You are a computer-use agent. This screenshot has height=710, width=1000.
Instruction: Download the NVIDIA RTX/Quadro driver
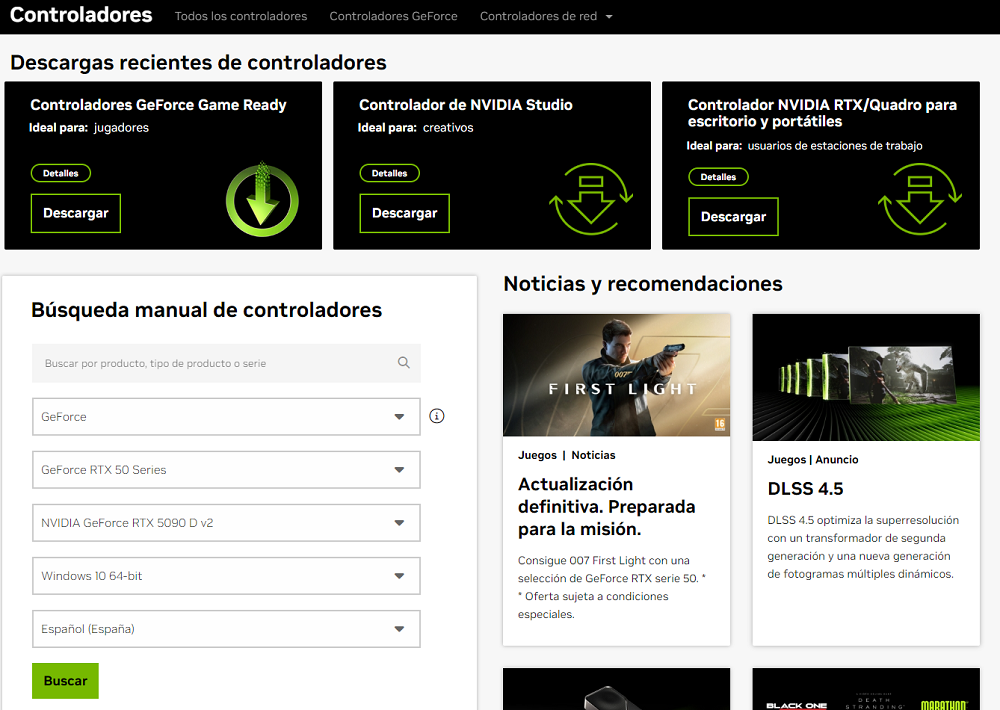coord(733,217)
